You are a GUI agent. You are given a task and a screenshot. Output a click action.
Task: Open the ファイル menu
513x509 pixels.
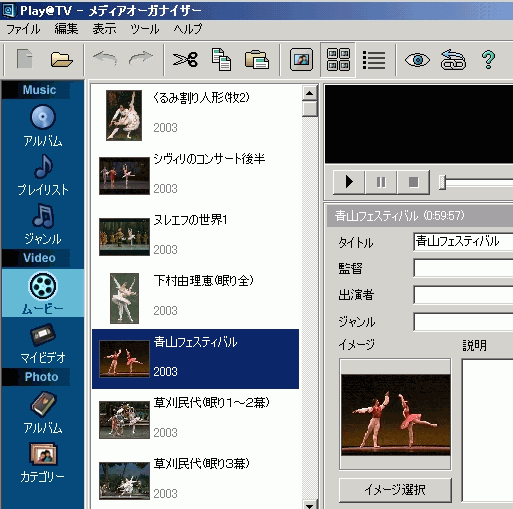pos(23,29)
